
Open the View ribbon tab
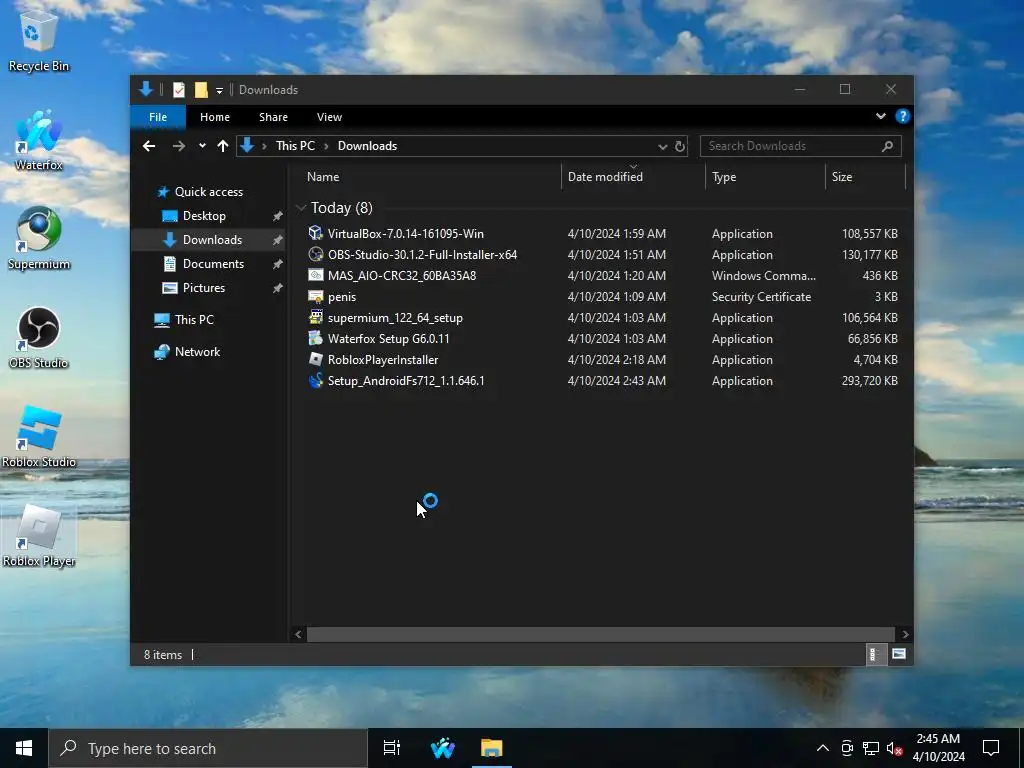click(329, 117)
